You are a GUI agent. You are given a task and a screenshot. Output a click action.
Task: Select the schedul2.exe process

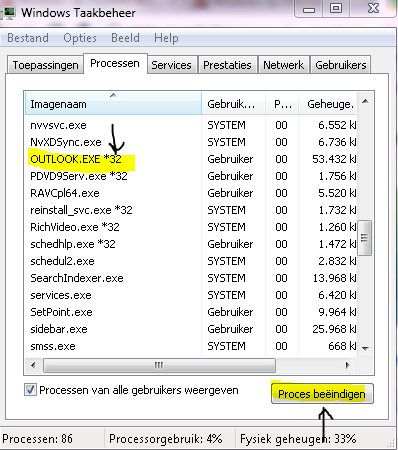191,261
